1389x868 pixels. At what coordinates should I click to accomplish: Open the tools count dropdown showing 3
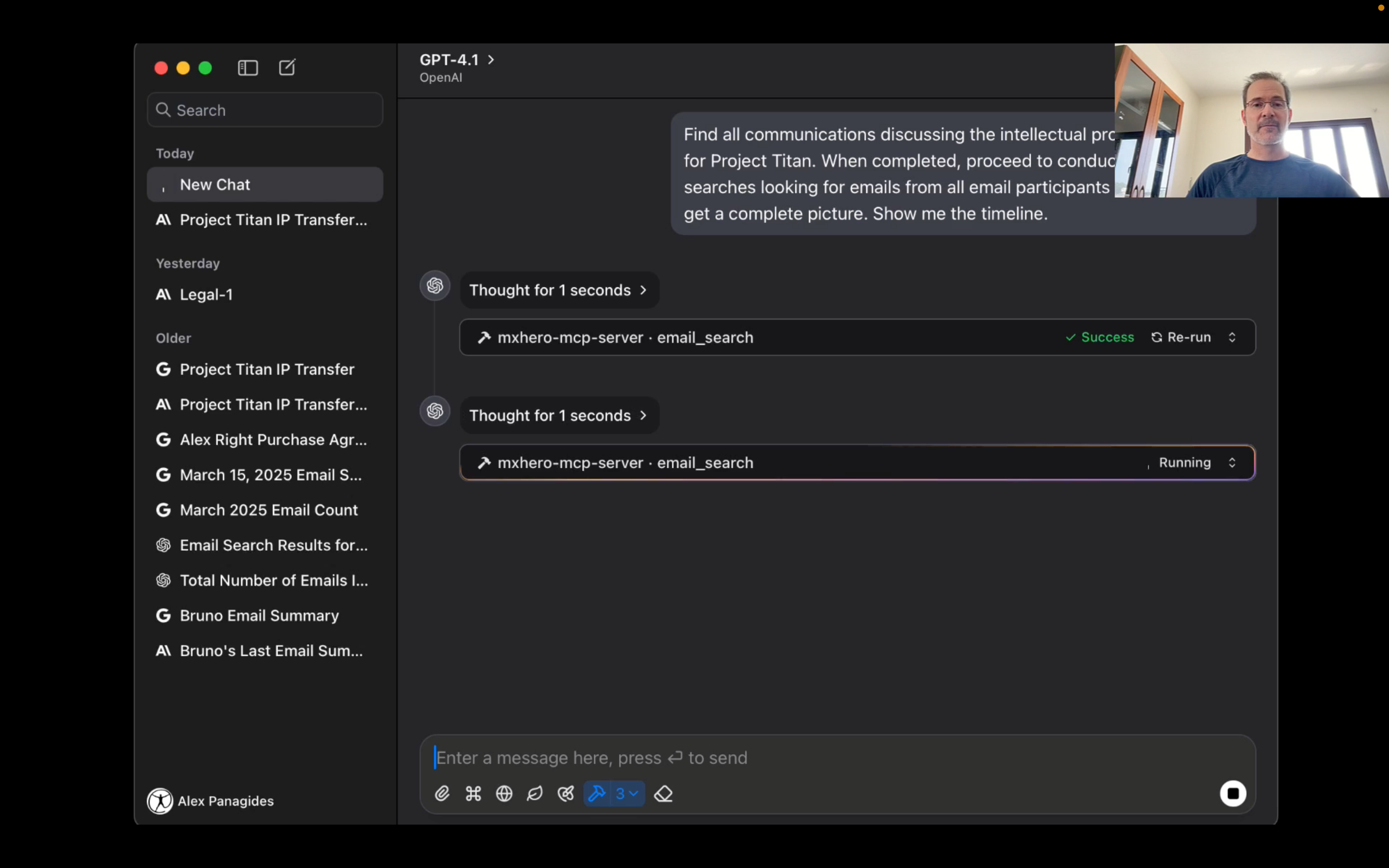[x=627, y=793]
